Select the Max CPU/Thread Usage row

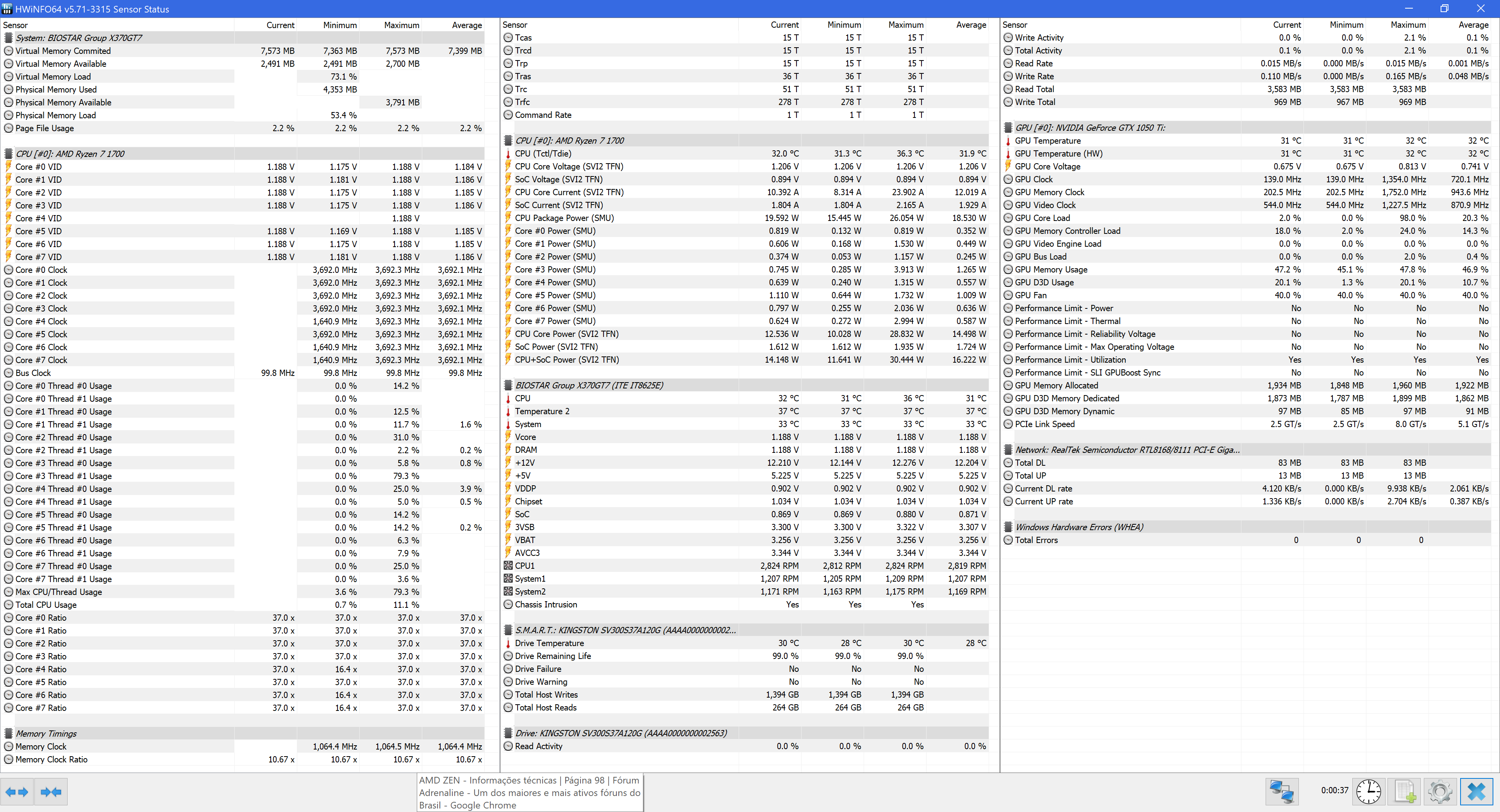click(243, 592)
